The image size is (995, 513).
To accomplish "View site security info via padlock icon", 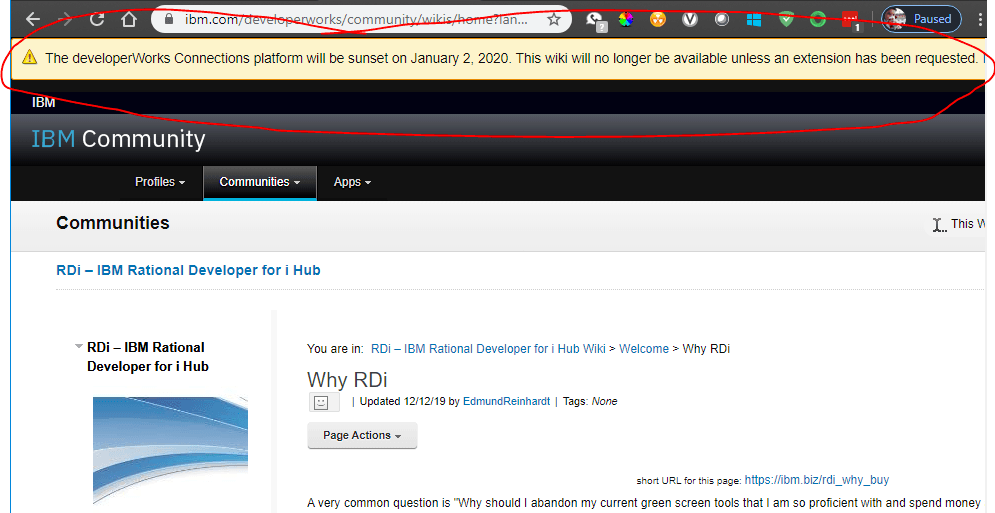I will tap(169, 19).
